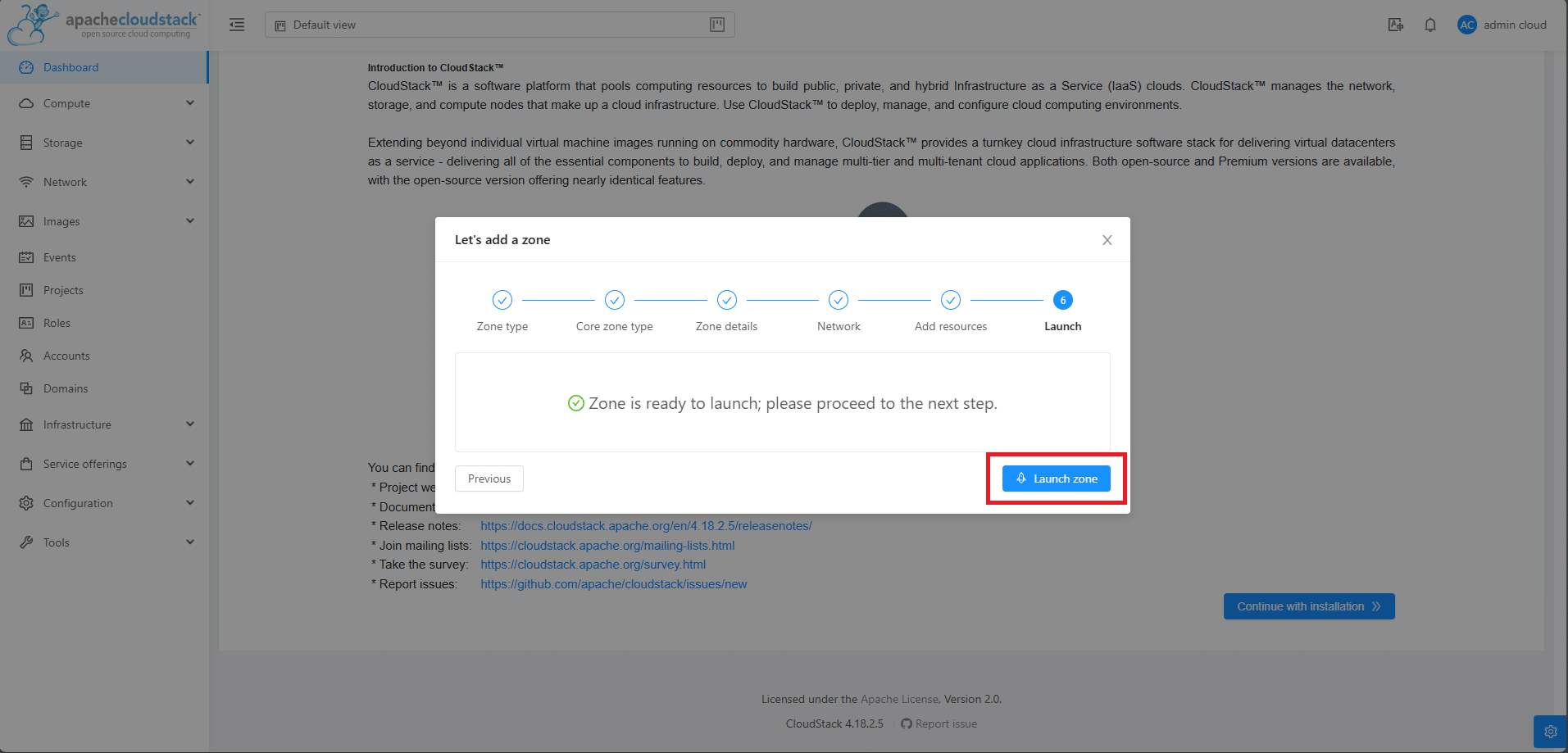This screenshot has height=753, width=1568.
Task: Click the Configuration gear icon
Action: point(26,503)
